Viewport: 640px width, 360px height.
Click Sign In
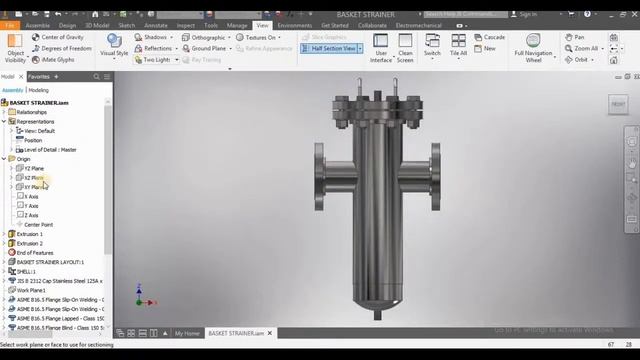click(524, 14)
